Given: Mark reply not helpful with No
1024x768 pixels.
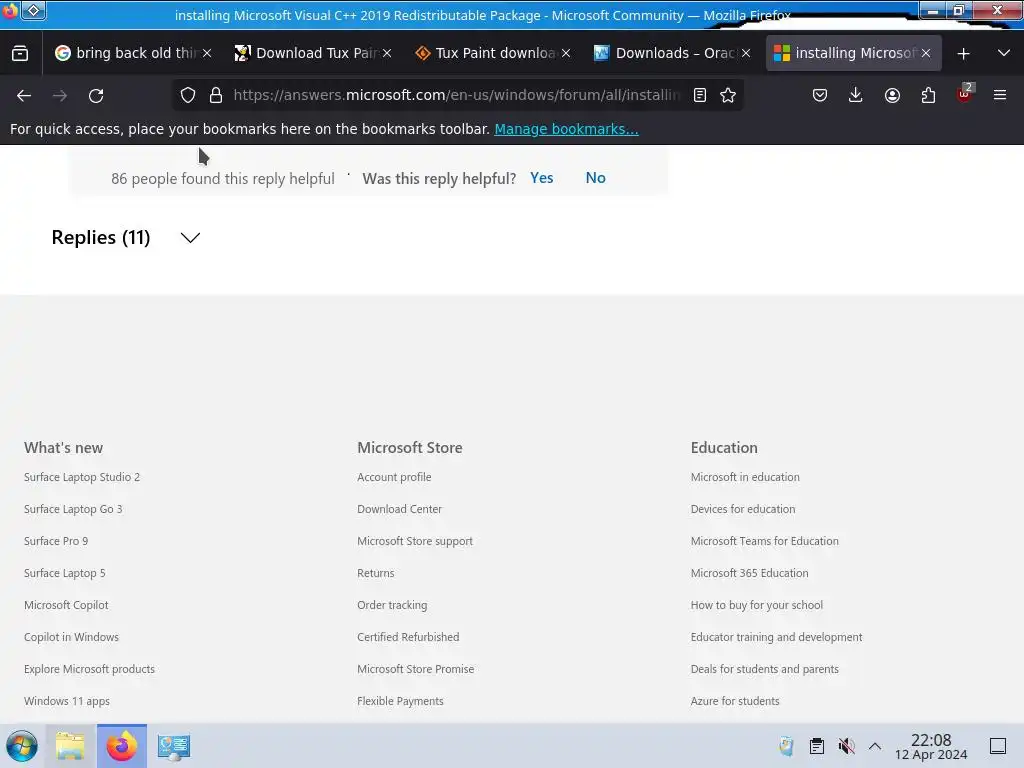Looking at the screenshot, I should [595, 178].
